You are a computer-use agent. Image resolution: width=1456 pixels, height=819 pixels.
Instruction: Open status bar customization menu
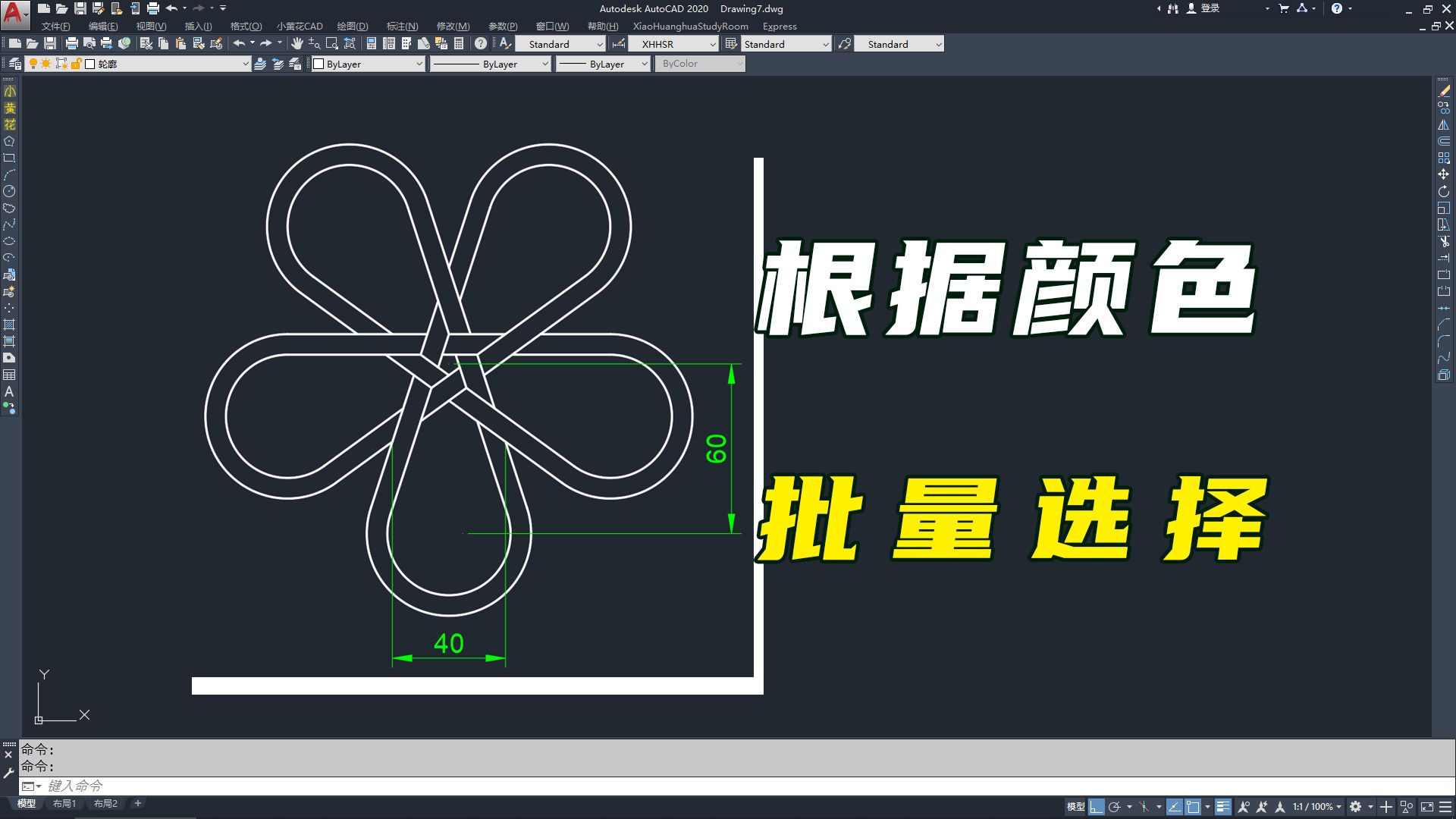[1445, 807]
